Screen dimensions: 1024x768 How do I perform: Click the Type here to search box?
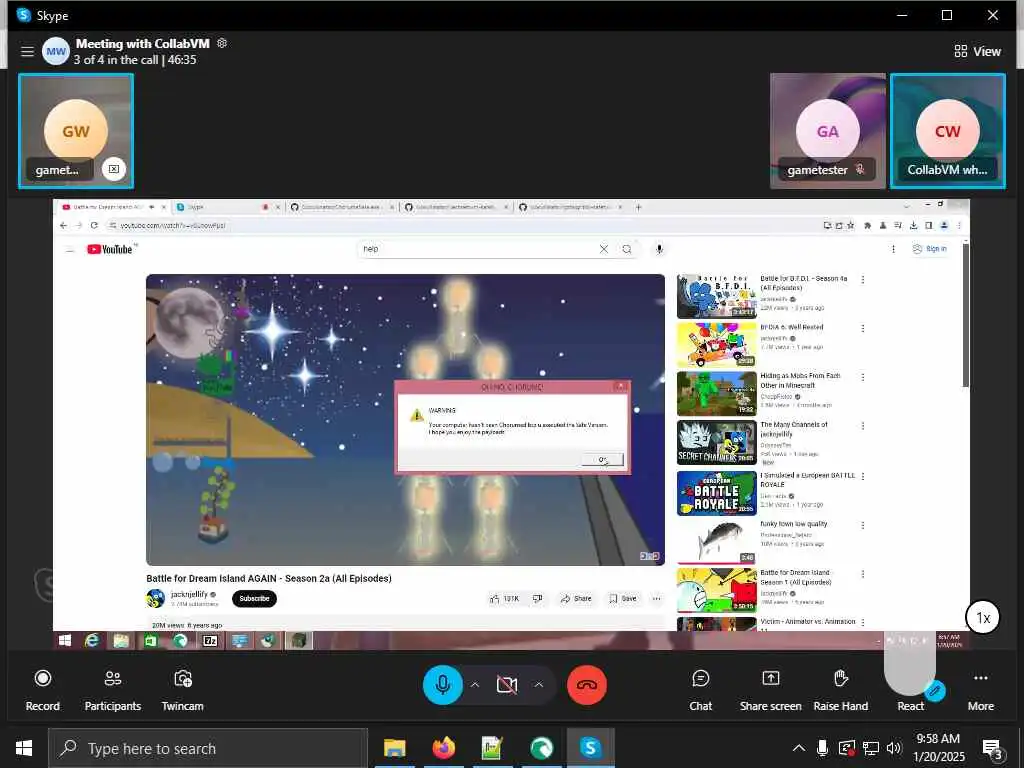(208, 748)
